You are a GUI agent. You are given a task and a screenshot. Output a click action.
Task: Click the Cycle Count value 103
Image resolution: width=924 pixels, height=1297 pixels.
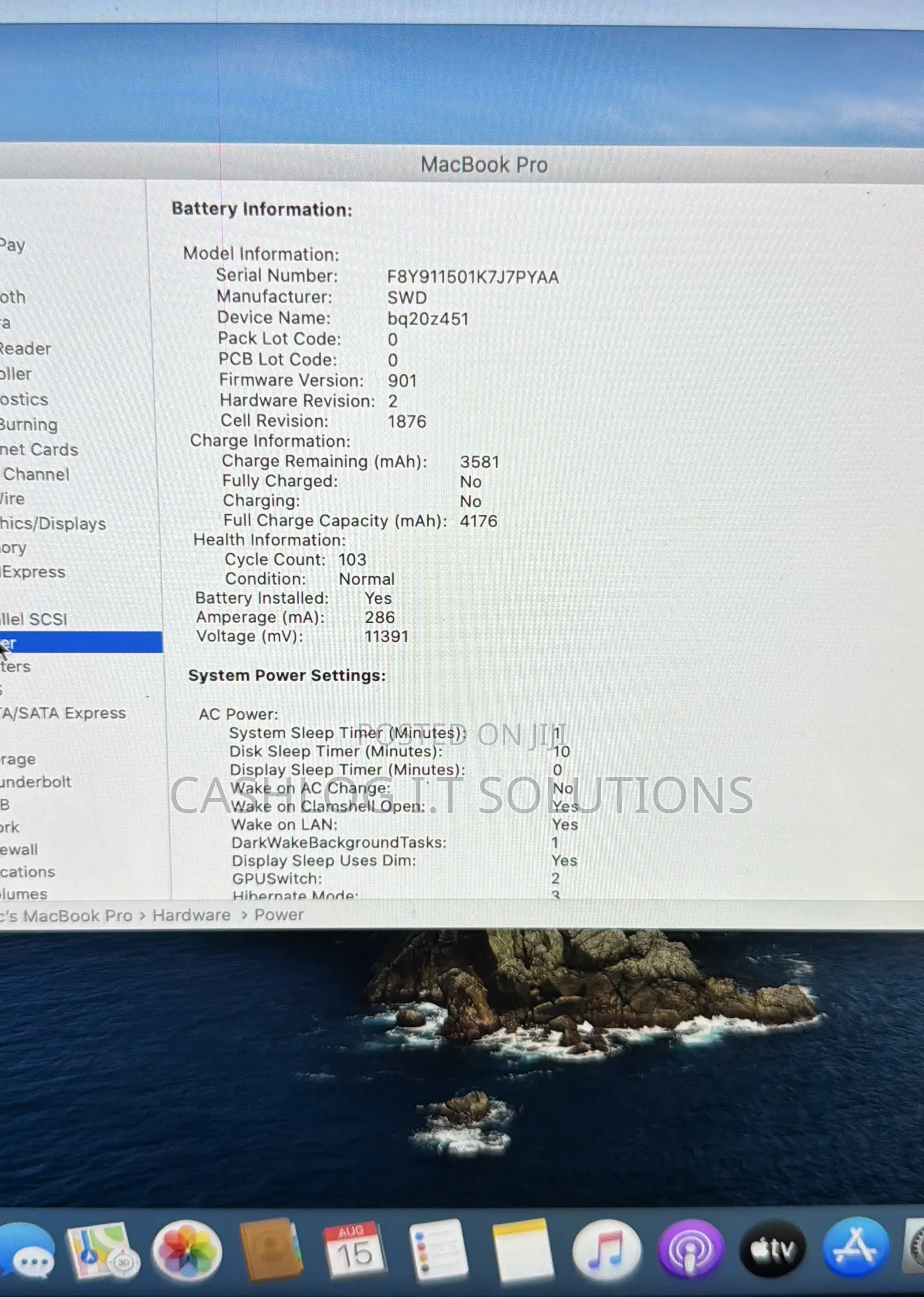point(352,559)
